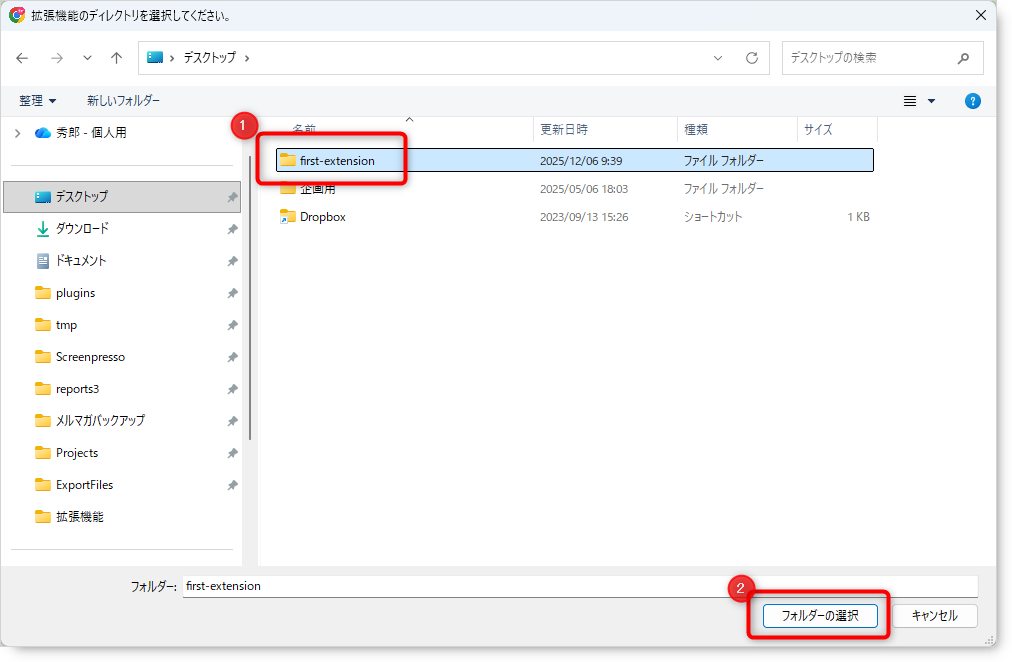Image resolution: width=1012 pixels, height=662 pixels.
Task: Click the フォルダー name input field
Action: point(580,586)
